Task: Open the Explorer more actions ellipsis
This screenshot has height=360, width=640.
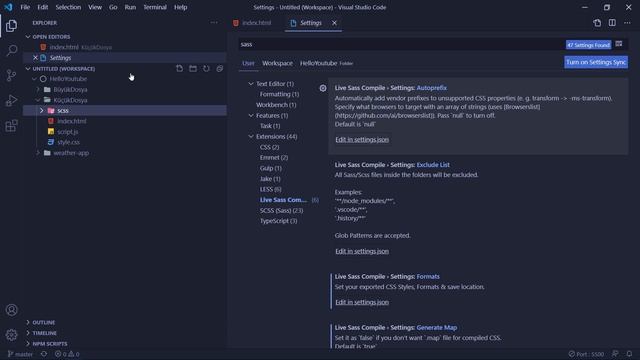Action: [214, 23]
